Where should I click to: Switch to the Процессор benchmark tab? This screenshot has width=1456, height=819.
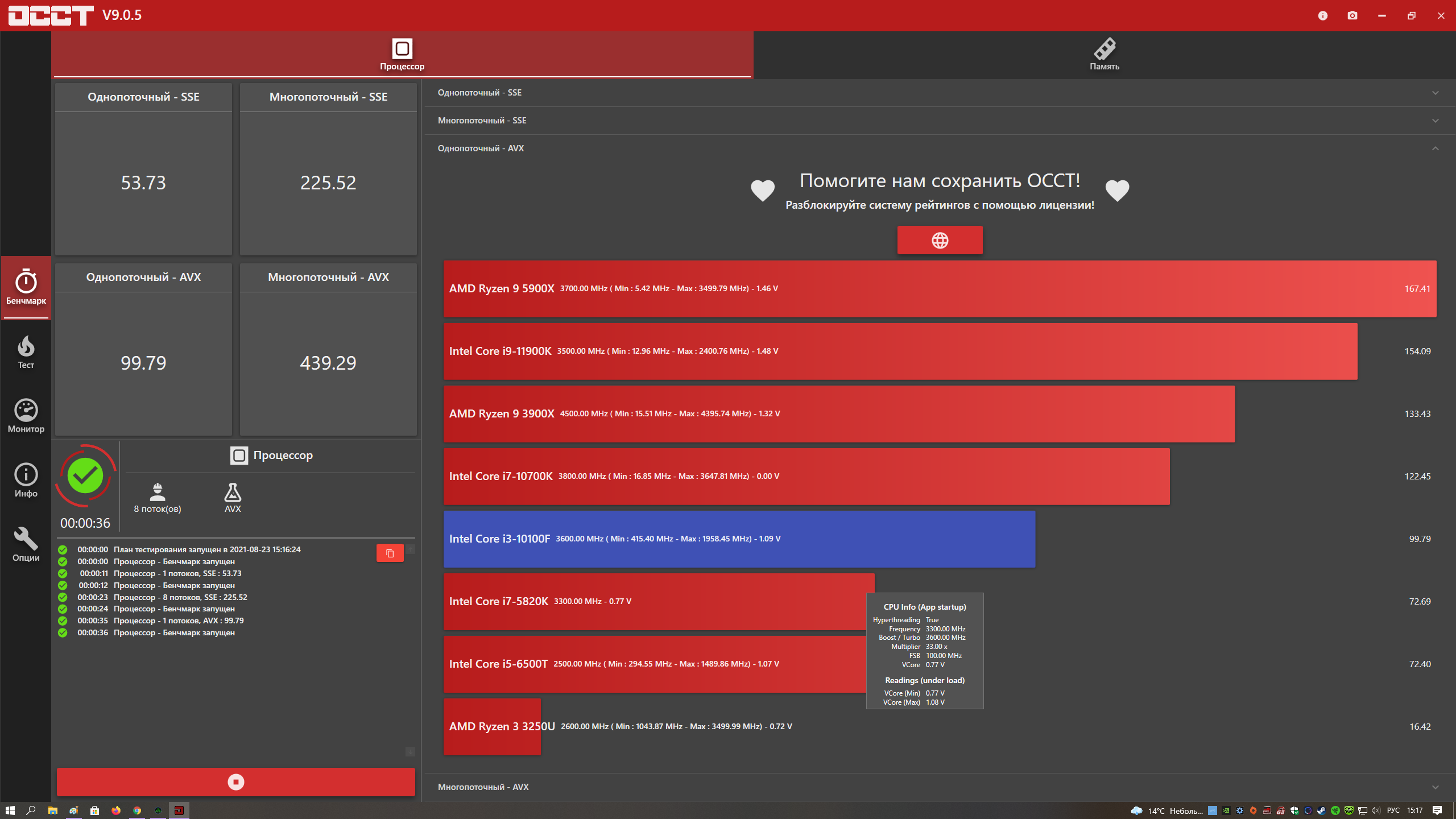tap(402, 55)
